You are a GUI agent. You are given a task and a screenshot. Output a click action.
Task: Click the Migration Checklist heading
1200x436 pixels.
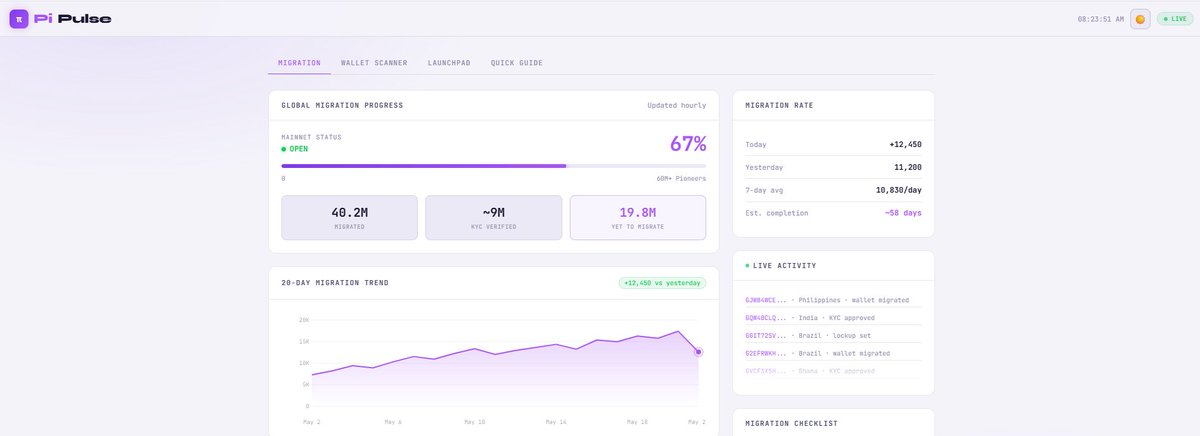click(791, 424)
